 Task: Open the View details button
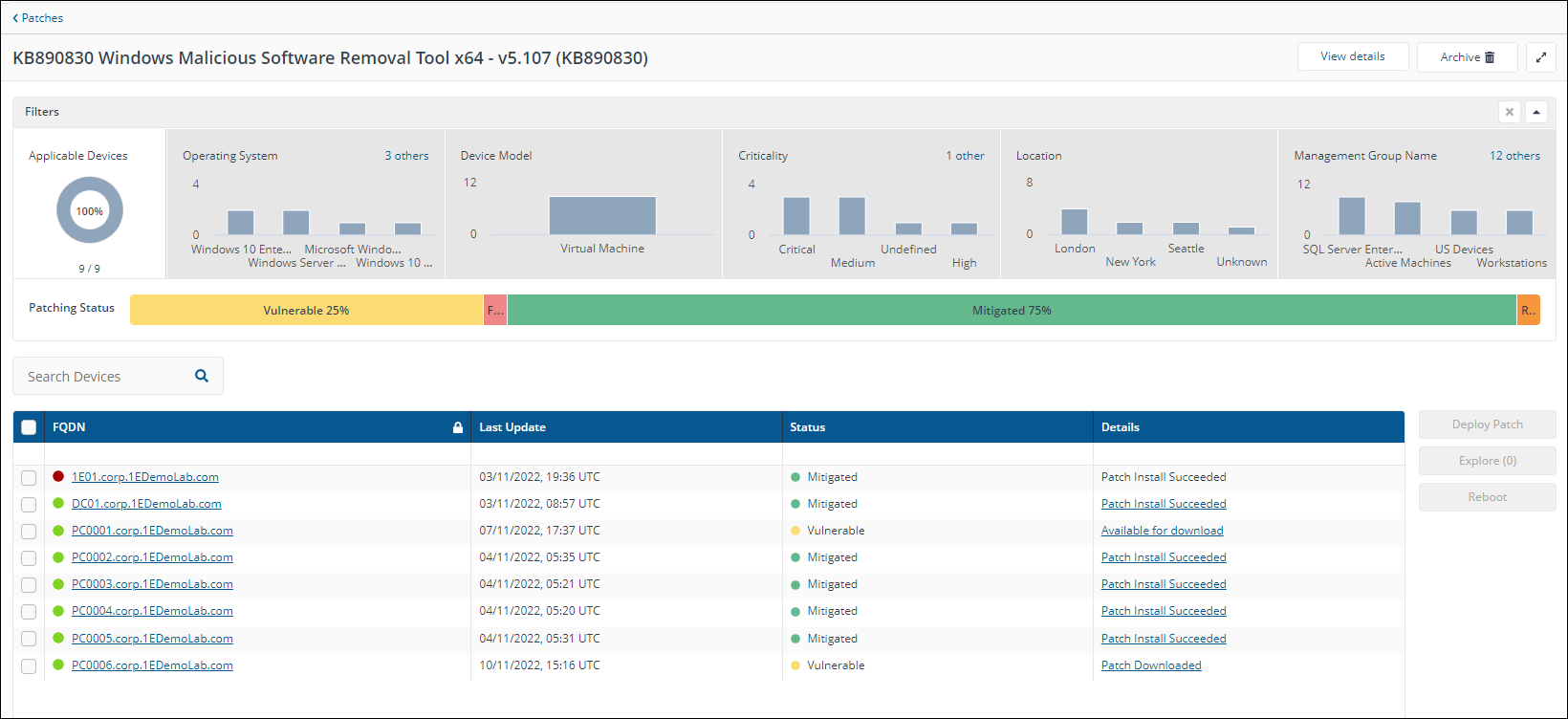1352,57
